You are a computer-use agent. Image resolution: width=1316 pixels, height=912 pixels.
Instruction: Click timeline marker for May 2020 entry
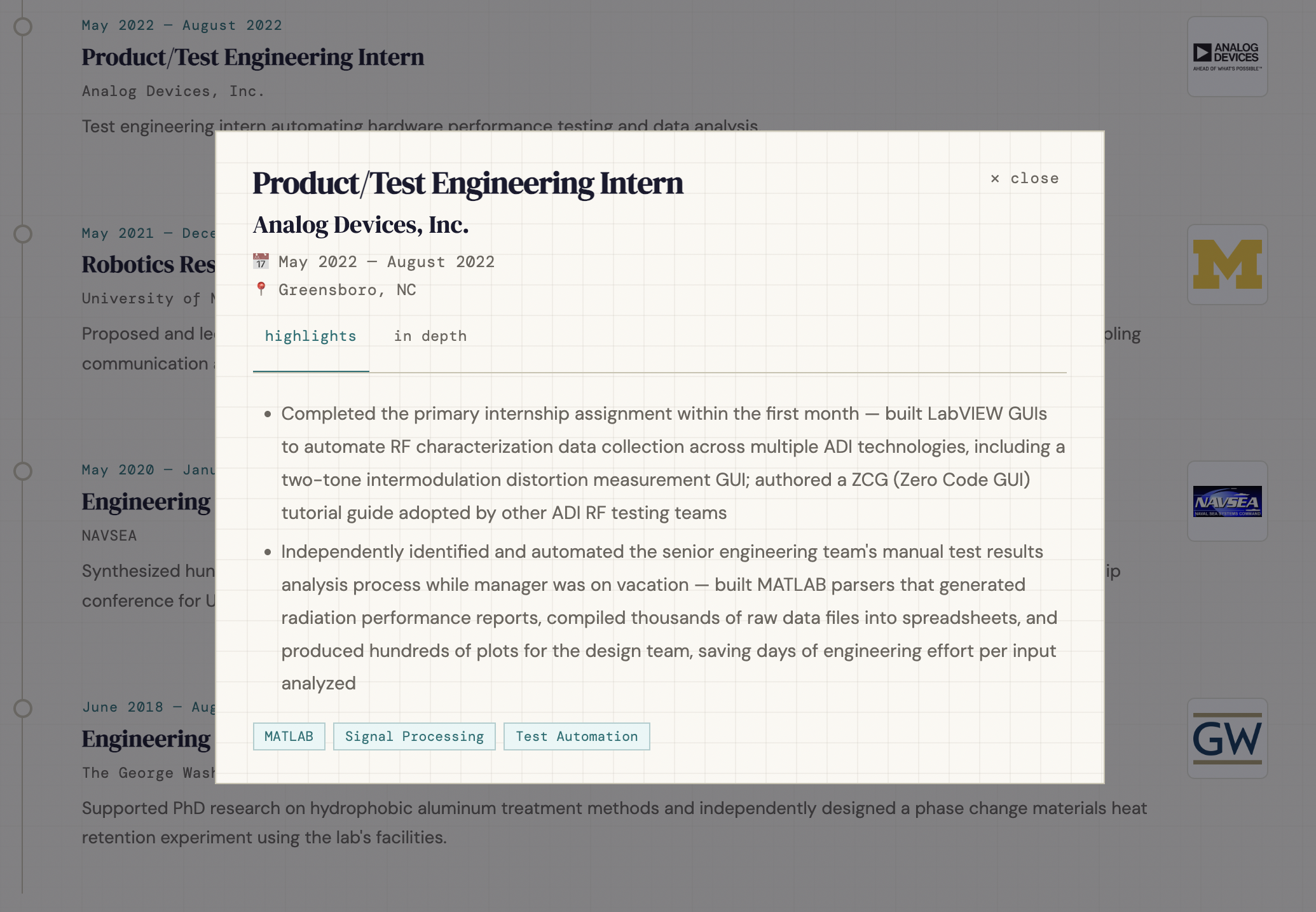[x=23, y=471]
